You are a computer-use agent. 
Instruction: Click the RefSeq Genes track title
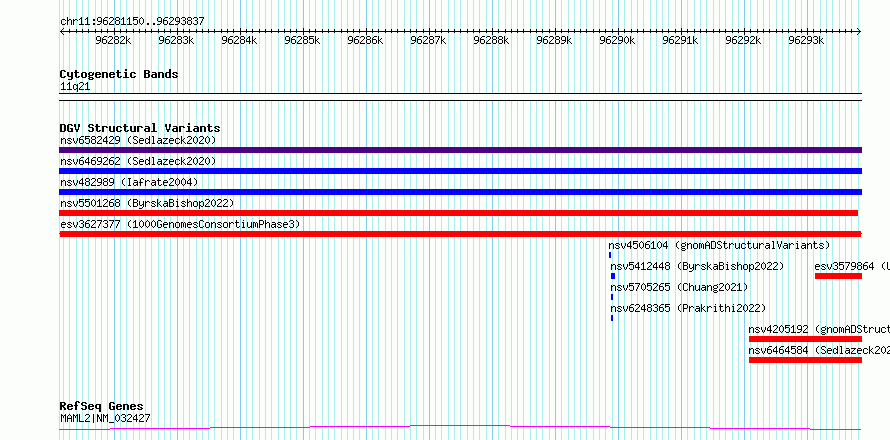102,407
